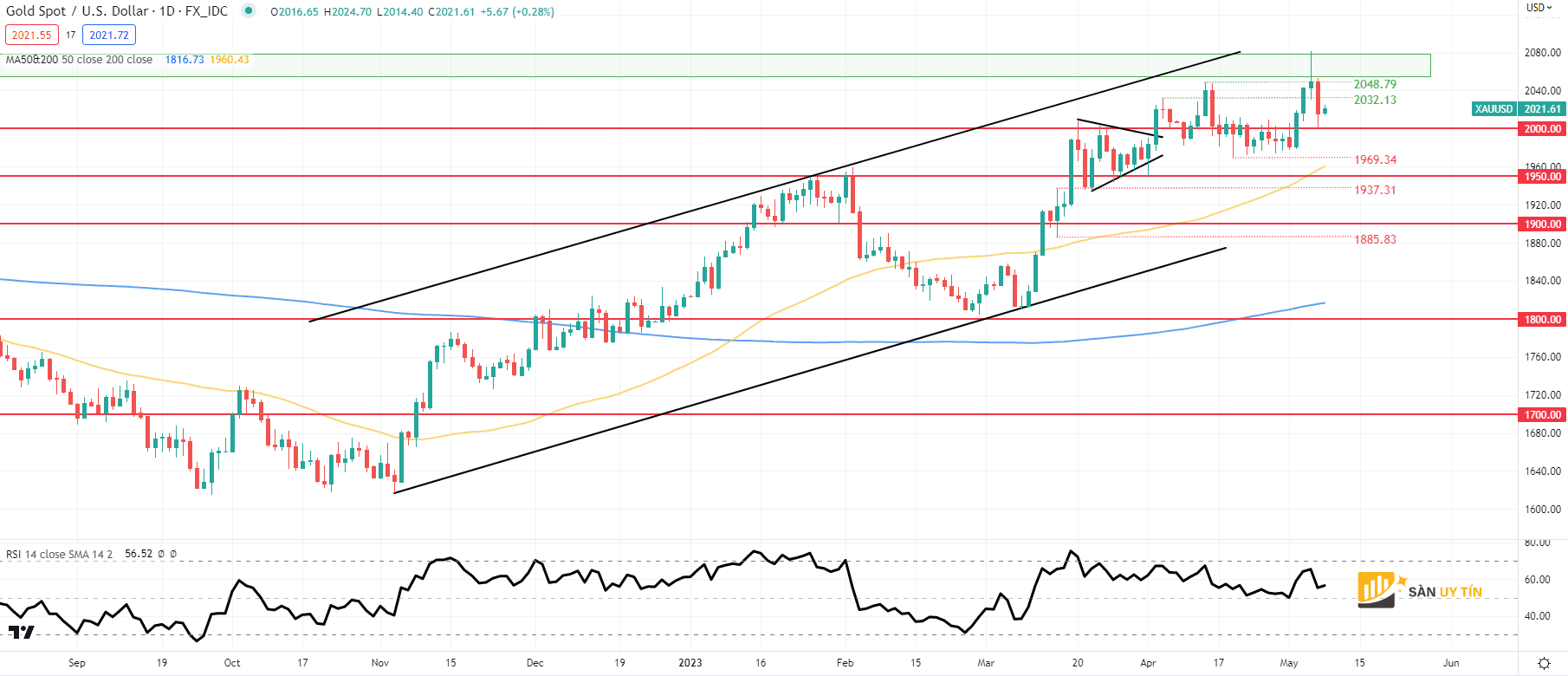Select Gold Spot / U.S. Dollar symbol title
The width and height of the screenshot is (1568, 676).
pyautogui.click(x=116, y=11)
